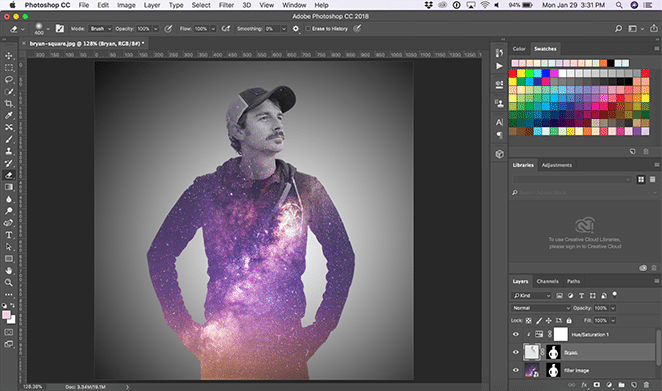
Task: Select the Brush tool in the toolbox
Action: coord(8,139)
